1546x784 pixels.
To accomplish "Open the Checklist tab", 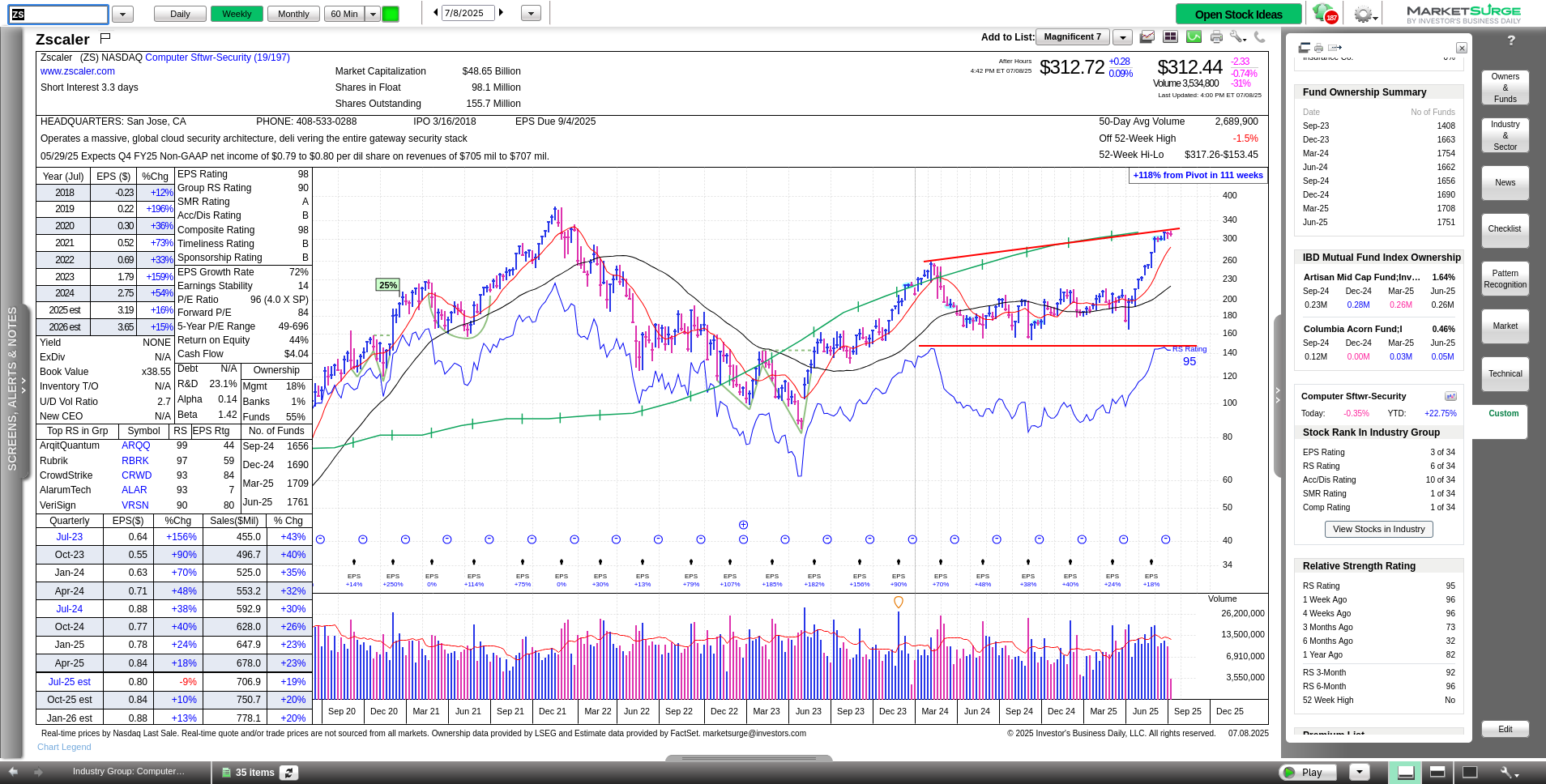I will coord(1505,229).
